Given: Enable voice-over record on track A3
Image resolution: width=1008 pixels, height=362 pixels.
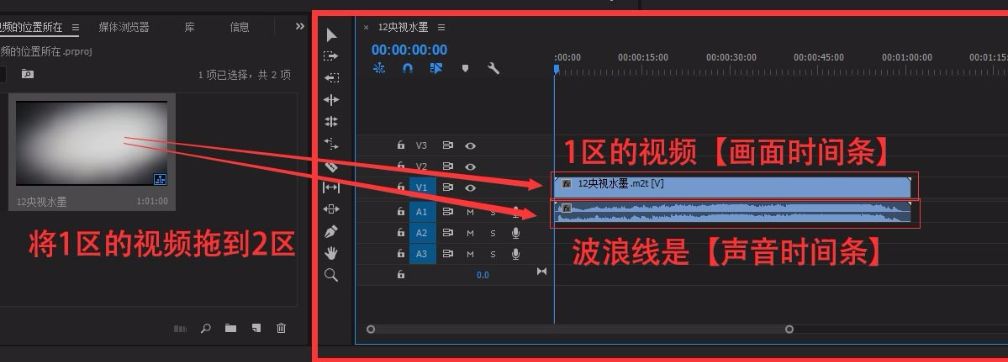Looking at the screenshot, I should [516, 254].
